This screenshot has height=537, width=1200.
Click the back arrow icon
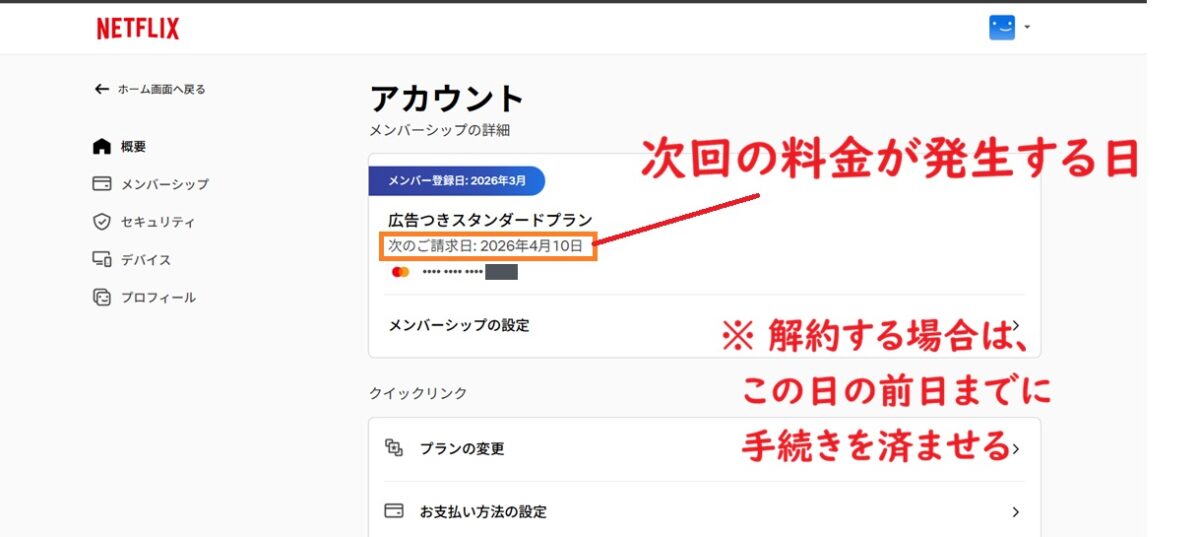(x=101, y=89)
